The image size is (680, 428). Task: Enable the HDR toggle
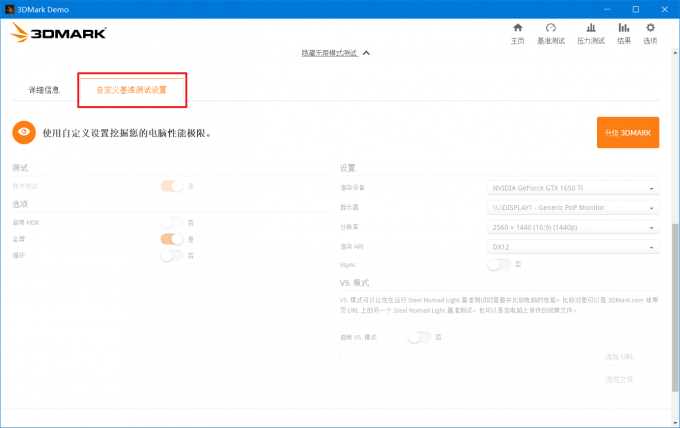pyautogui.click(x=172, y=222)
